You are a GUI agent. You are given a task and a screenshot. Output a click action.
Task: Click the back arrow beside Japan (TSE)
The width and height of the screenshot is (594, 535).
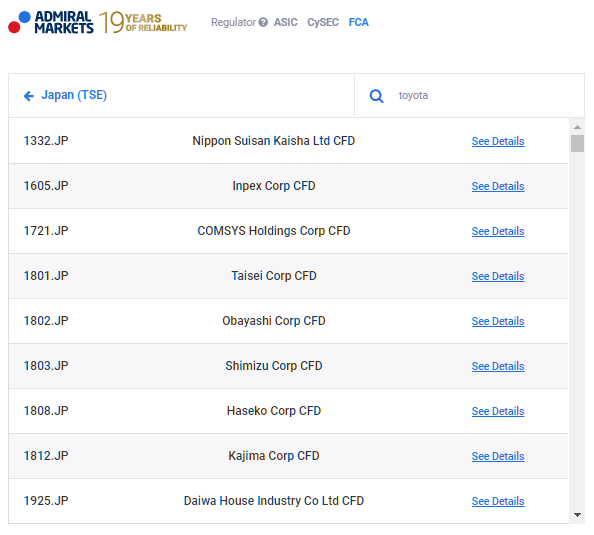pyautogui.click(x=29, y=96)
